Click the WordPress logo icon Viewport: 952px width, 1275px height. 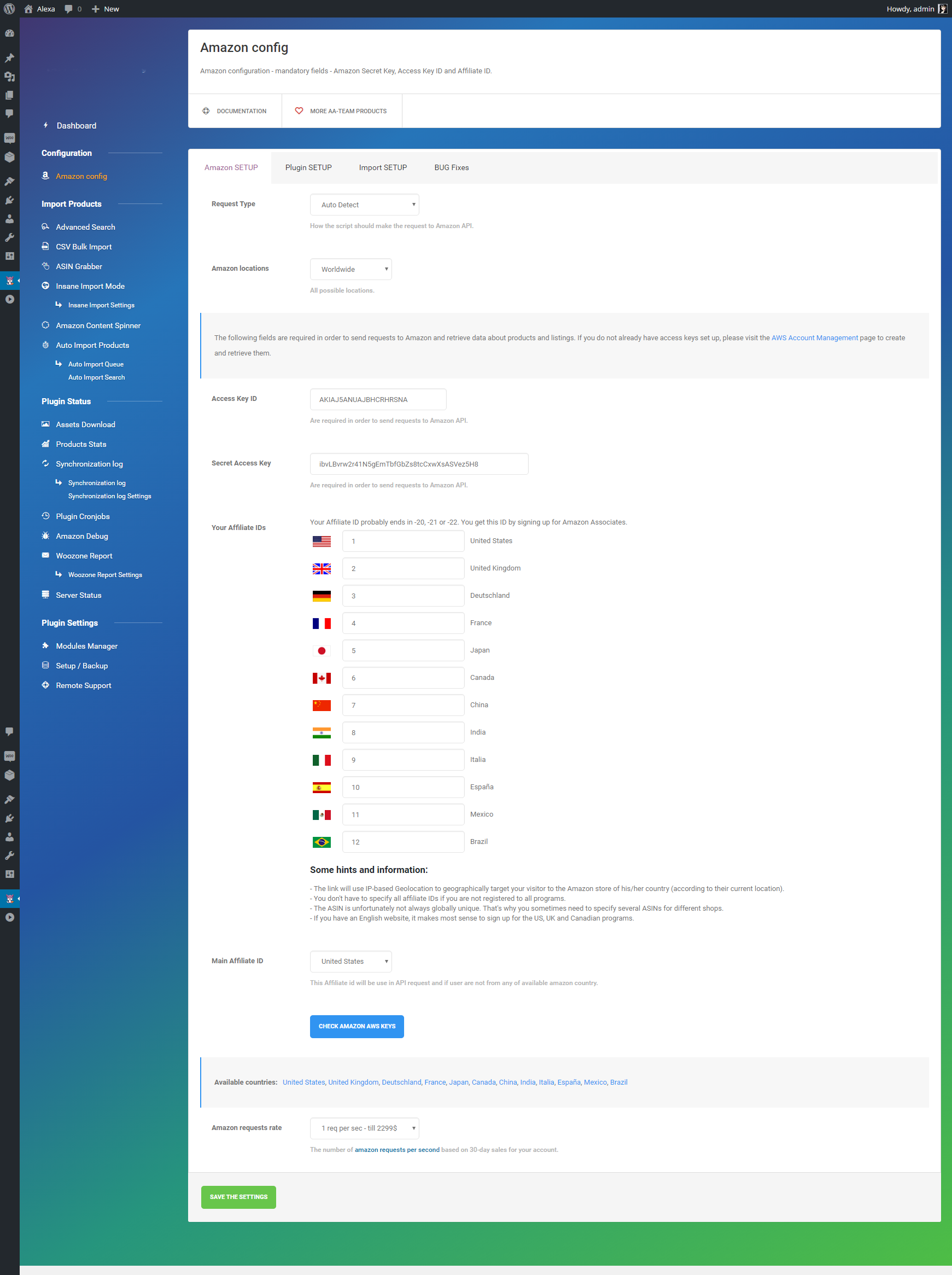pyautogui.click(x=9, y=9)
